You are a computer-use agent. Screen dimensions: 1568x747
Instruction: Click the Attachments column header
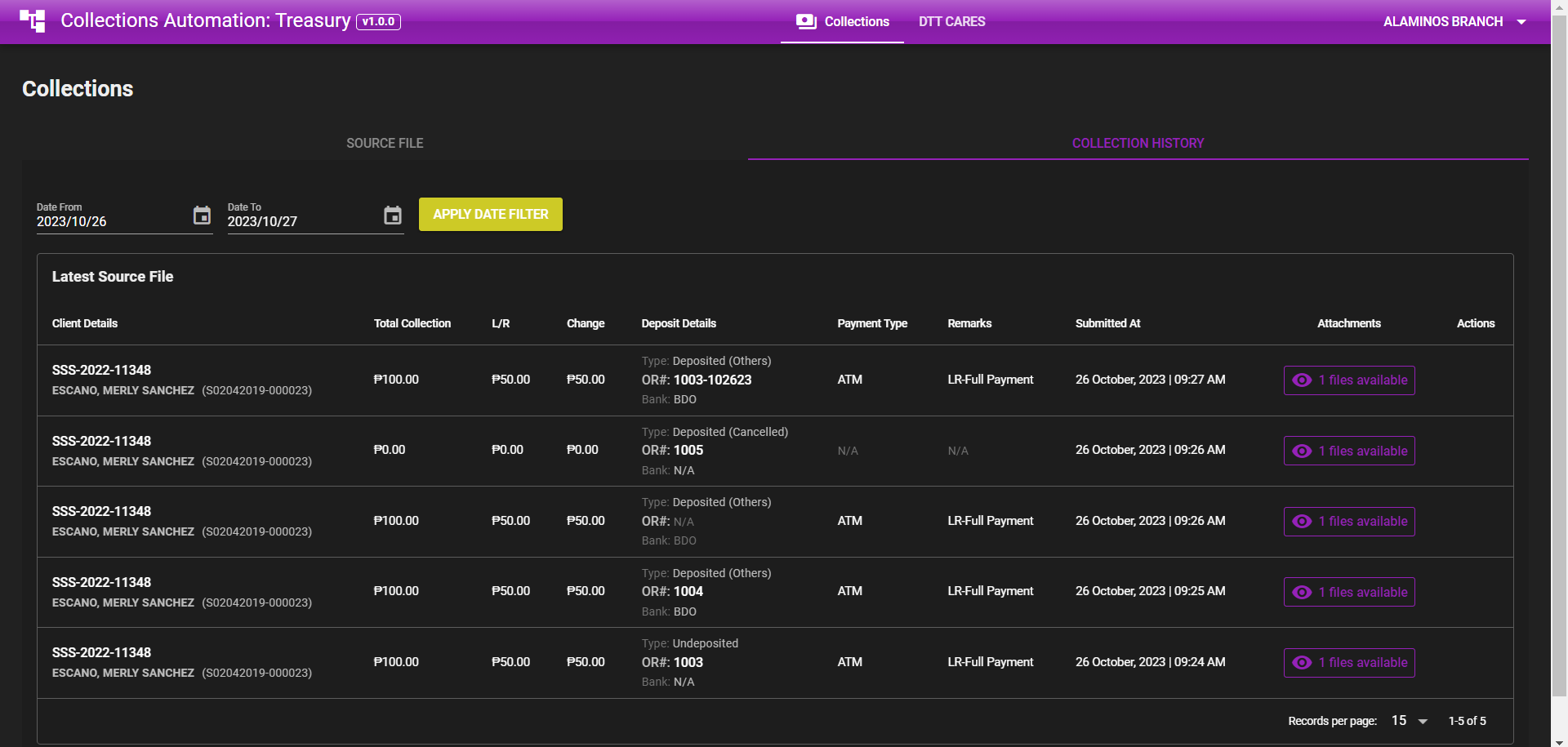pyautogui.click(x=1349, y=324)
